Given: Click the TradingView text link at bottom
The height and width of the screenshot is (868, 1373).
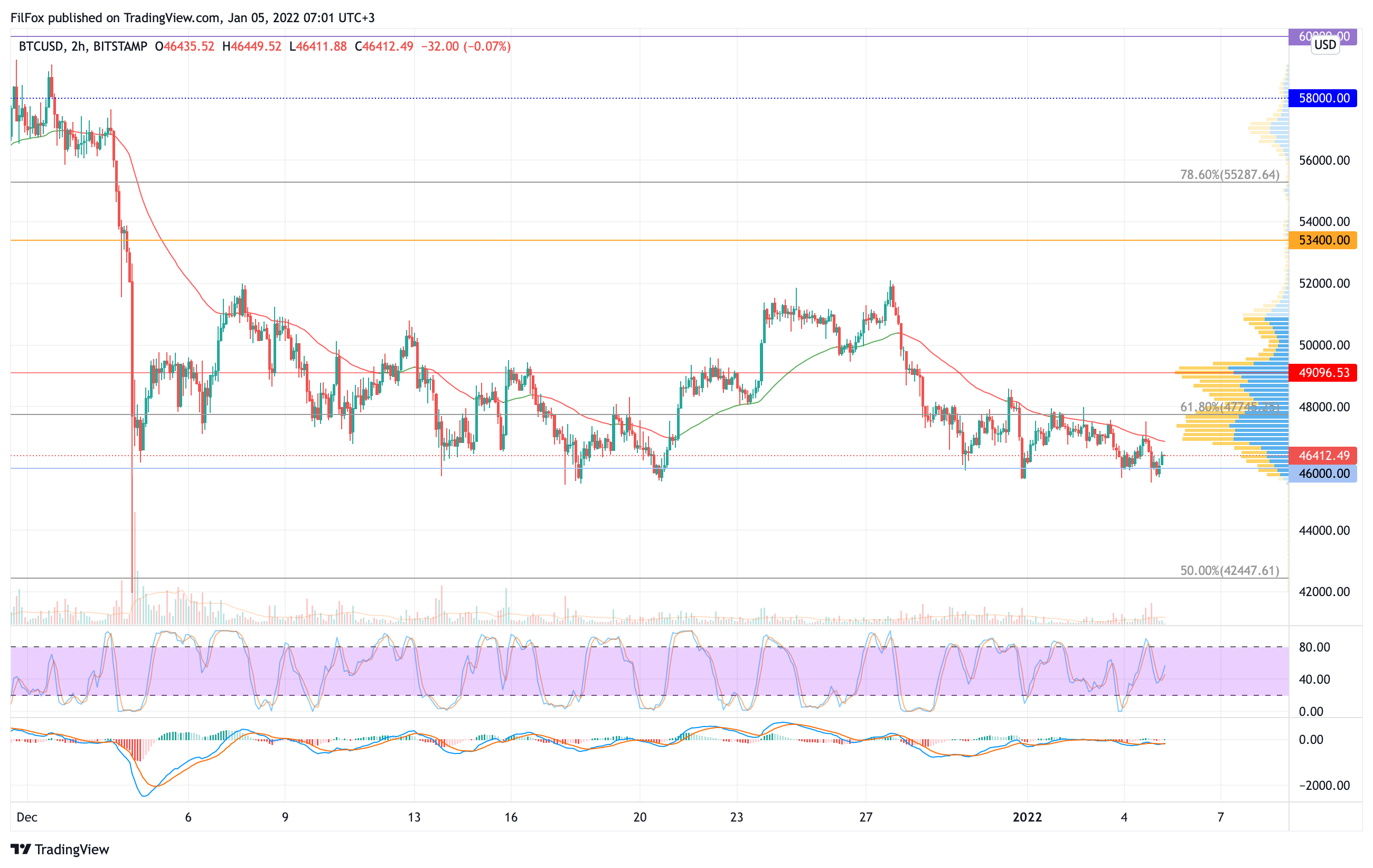Looking at the screenshot, I should tap(72, 849).
